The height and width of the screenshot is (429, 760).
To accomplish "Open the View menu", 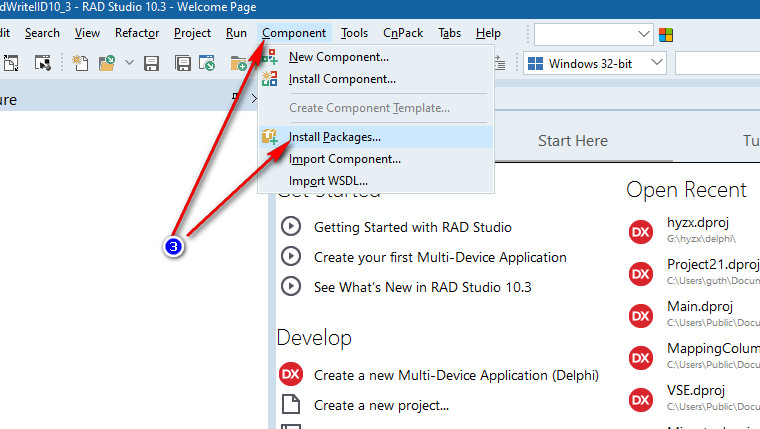I will 87,33.
